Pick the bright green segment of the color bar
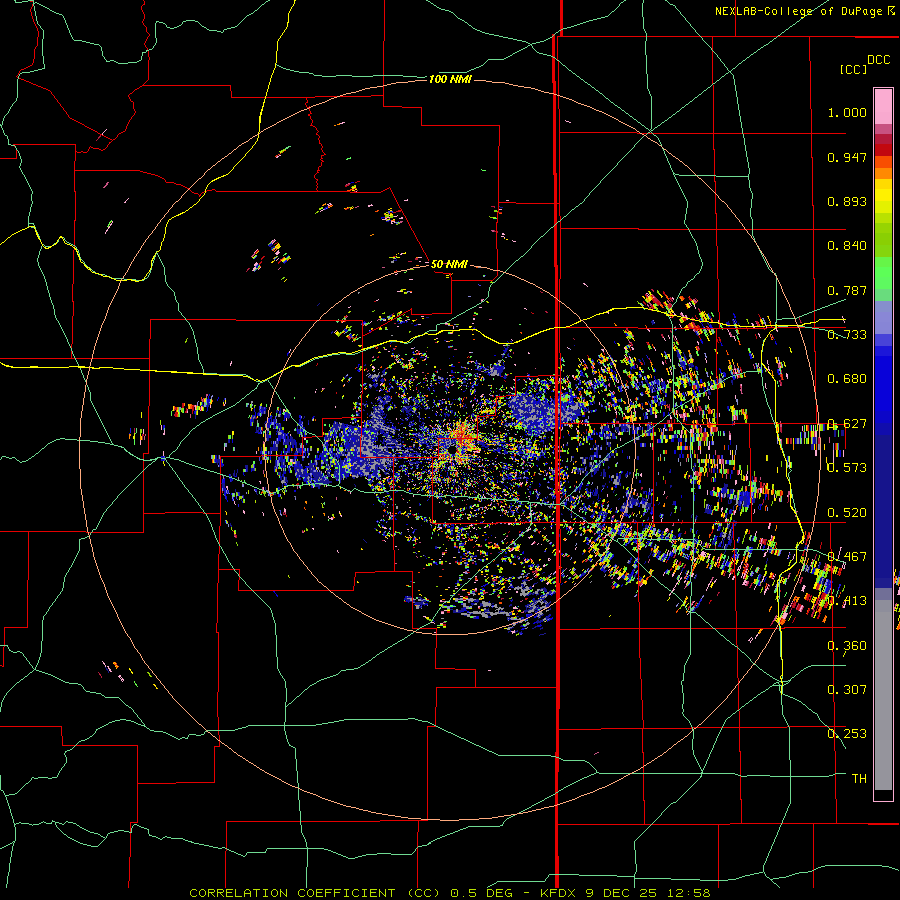 [x=883, y=273]
